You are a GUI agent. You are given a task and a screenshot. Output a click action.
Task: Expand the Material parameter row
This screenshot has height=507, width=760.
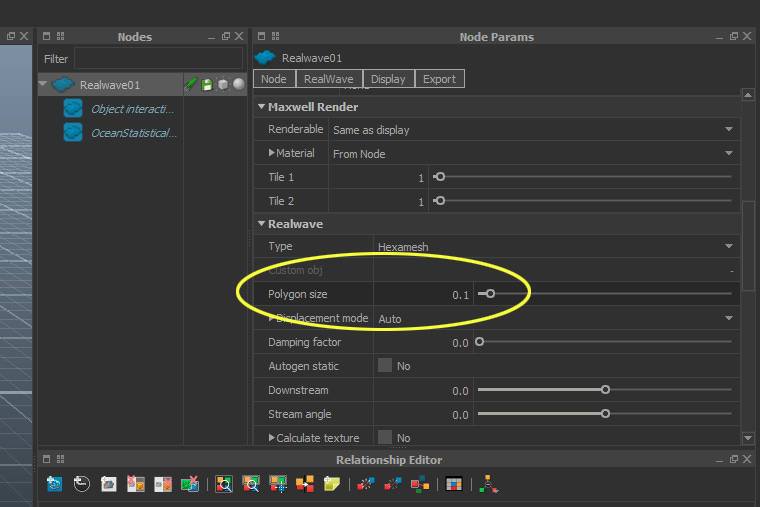pos(271,153)
